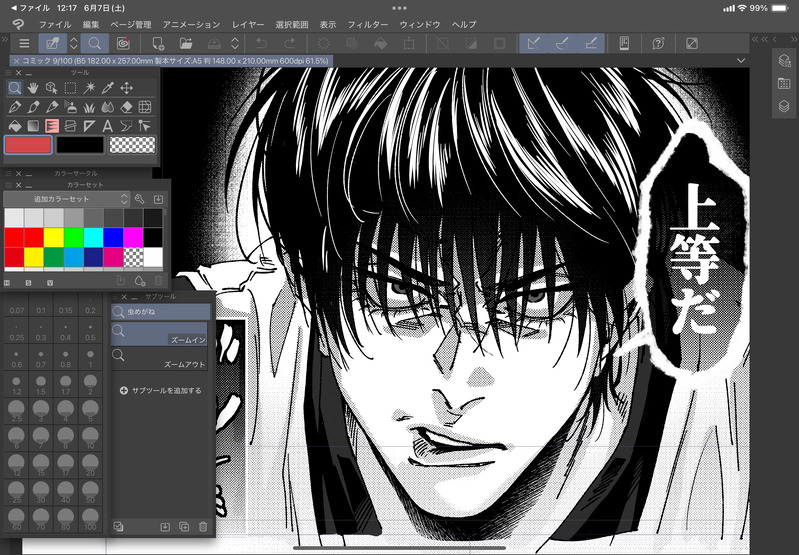Expand the chevron at canvas top right
799x555 pixels.
740,61
